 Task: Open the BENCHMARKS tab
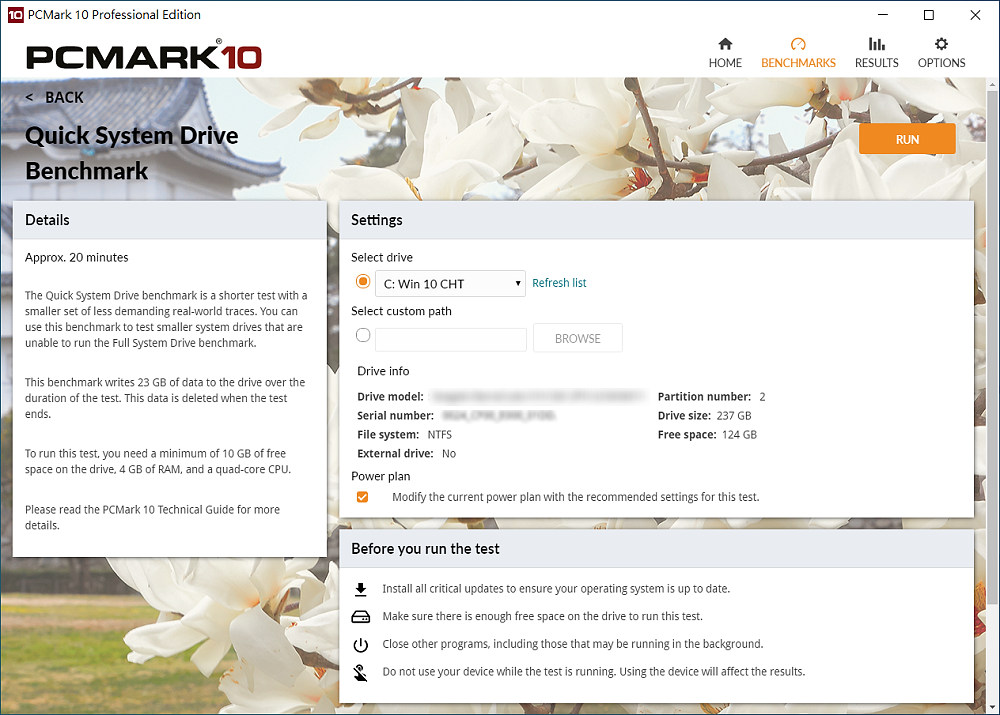(x=798, y=53)
